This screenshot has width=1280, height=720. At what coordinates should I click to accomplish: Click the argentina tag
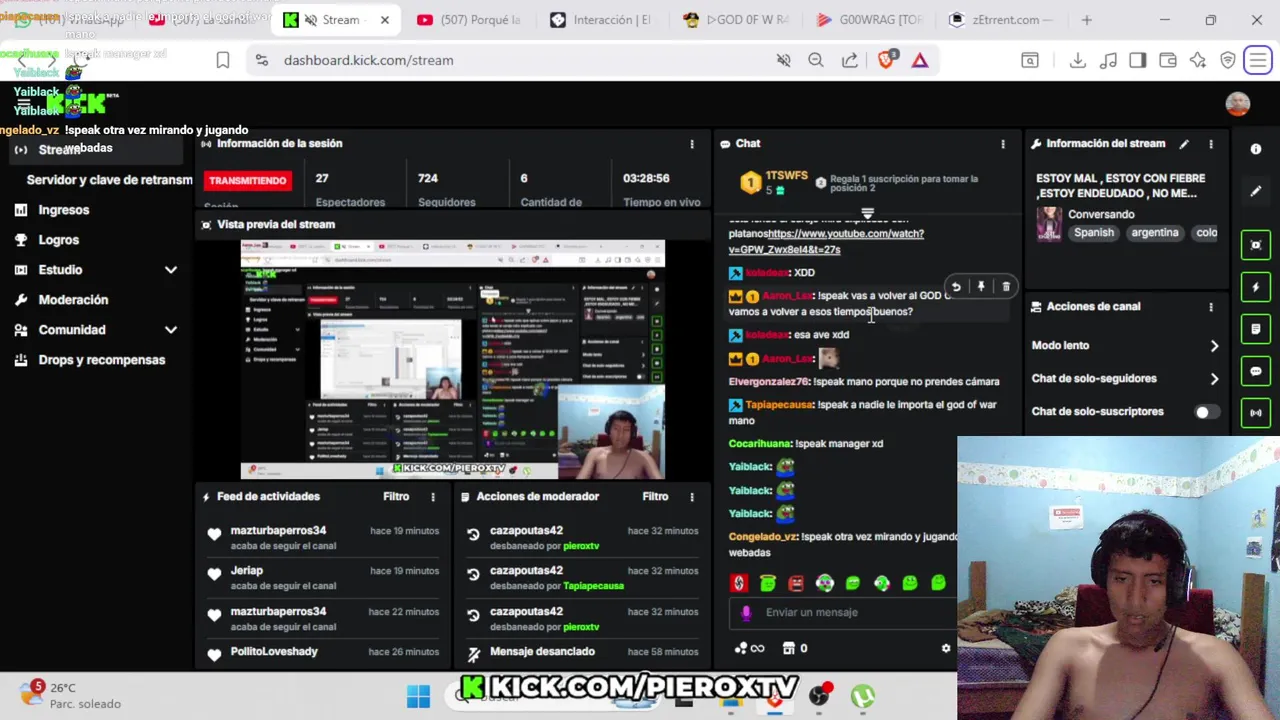click(1155, 233)
